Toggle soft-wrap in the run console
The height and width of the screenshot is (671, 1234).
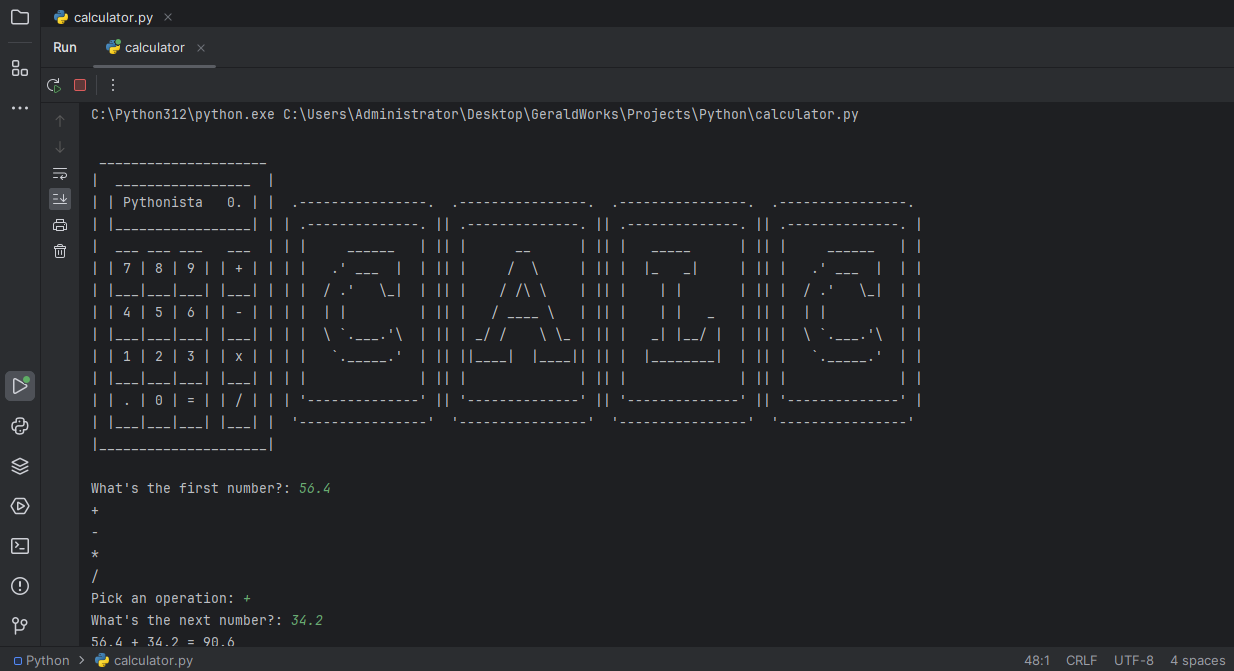(60, 173)
